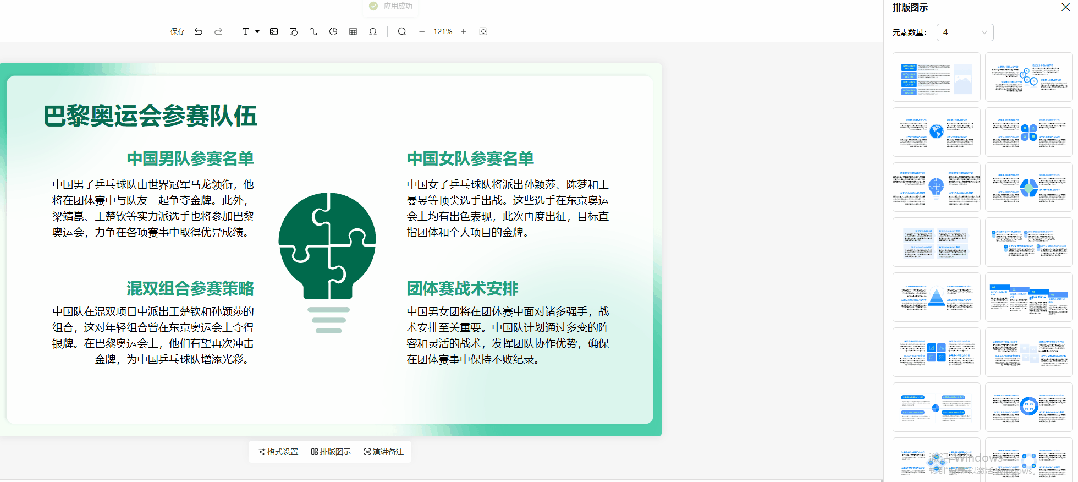Close the 排版图示 layout panel
Screen dimensions: 1078x482
coord(1065,8)
